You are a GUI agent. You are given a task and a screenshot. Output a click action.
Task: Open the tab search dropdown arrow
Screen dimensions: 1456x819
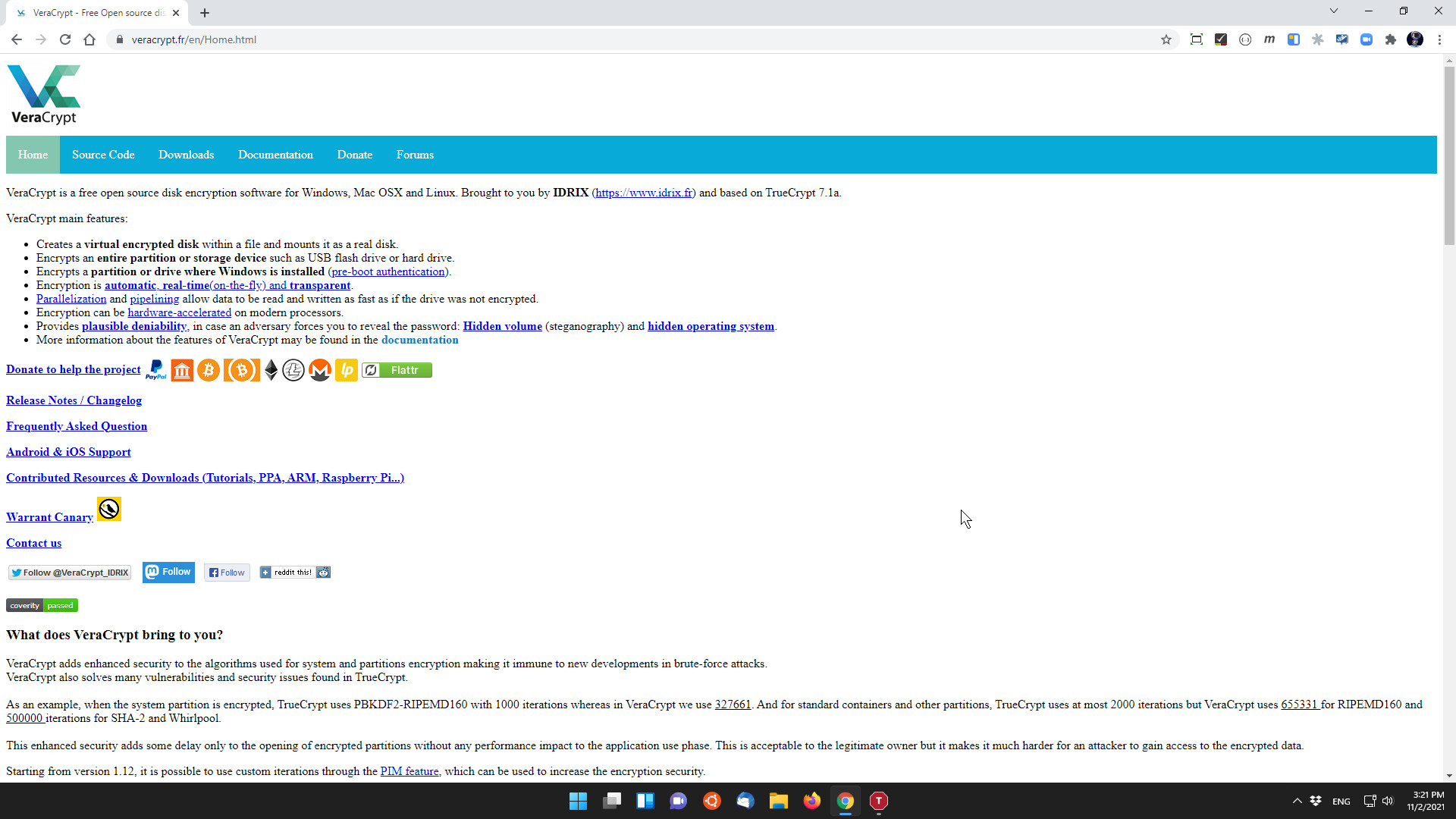tap(1334, 11)
